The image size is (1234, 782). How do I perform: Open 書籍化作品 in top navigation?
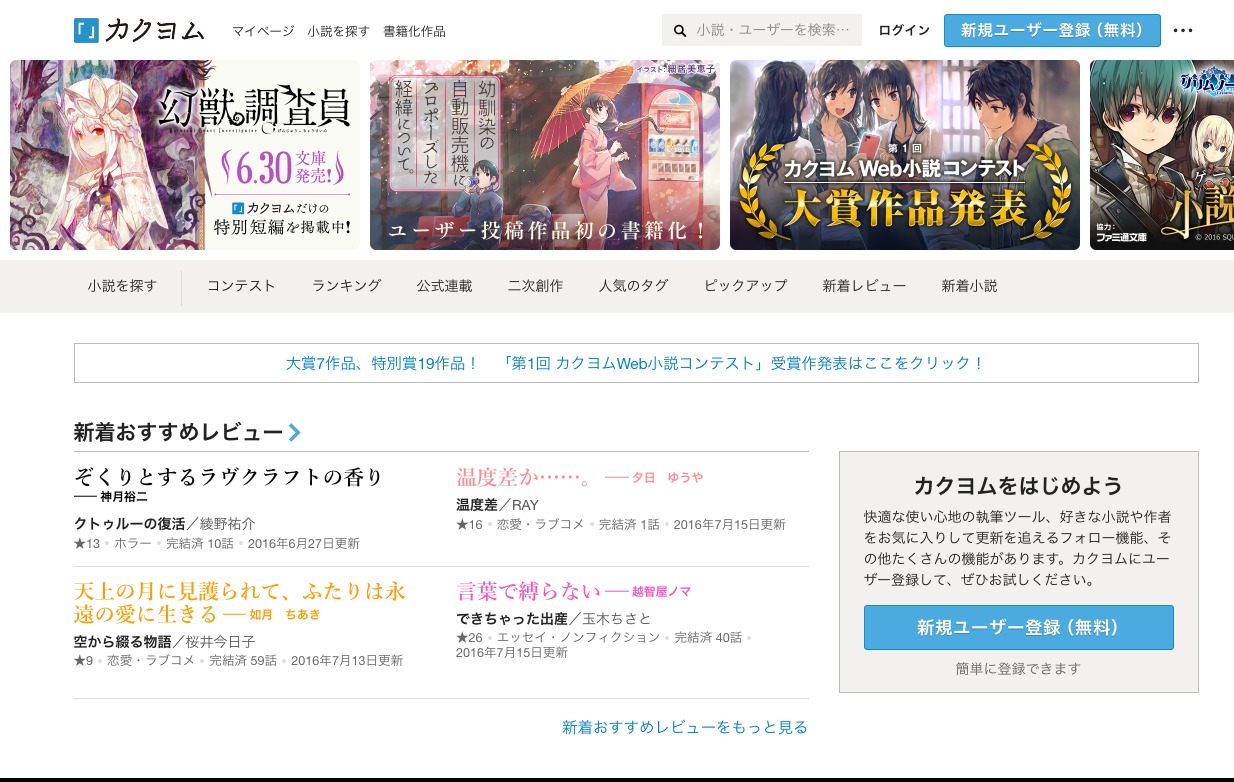(x=415, y=31)
